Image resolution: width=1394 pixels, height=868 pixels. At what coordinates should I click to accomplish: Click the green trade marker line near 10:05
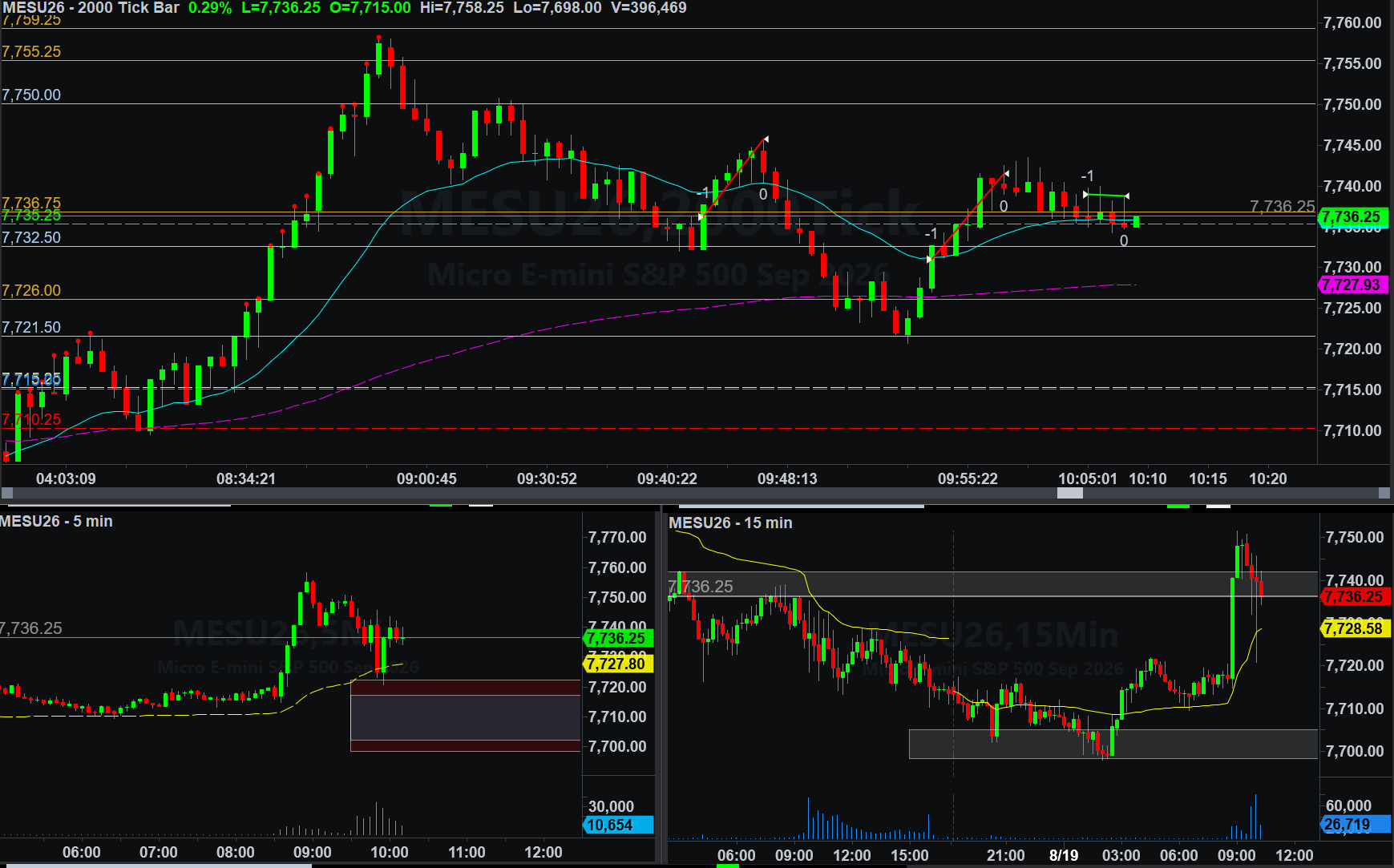pos(1106,195)
